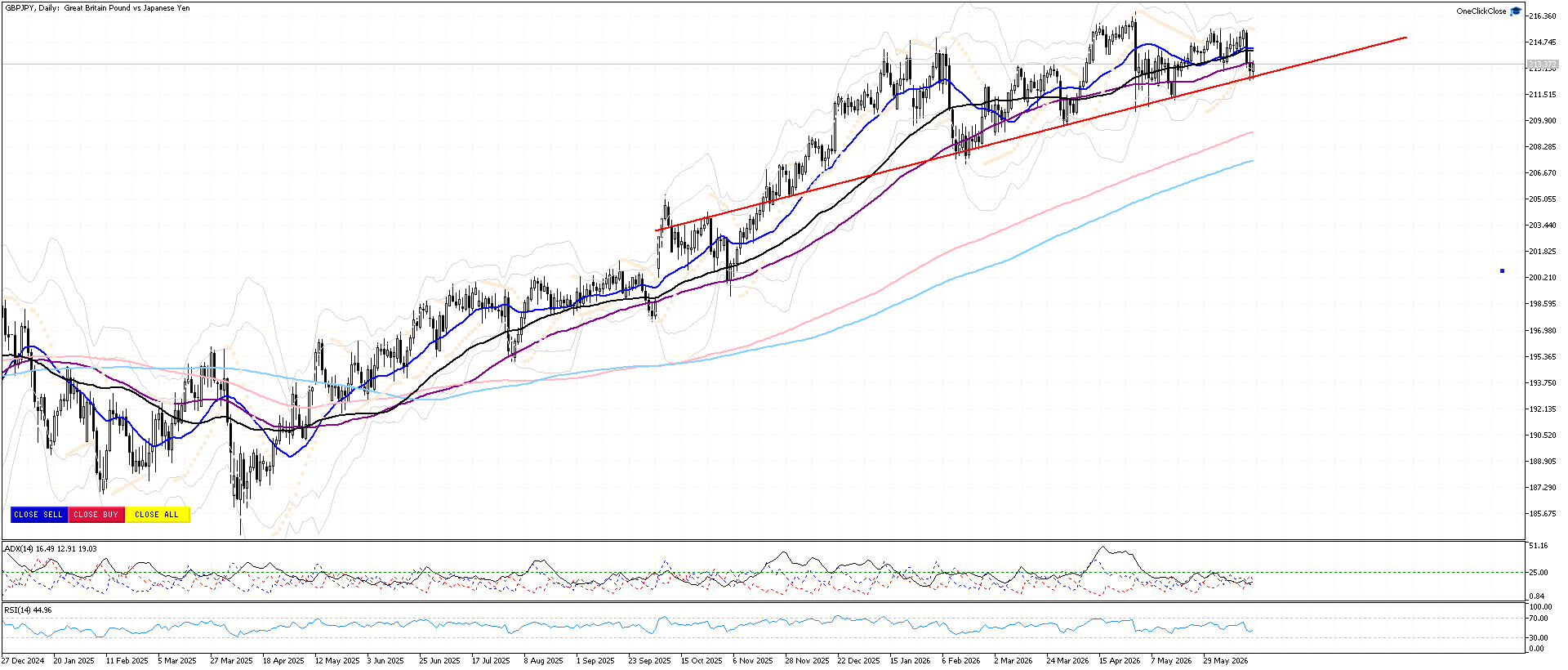
Task: Click the 25 Jun 2025 date label
Action: (x=440, y=661)
